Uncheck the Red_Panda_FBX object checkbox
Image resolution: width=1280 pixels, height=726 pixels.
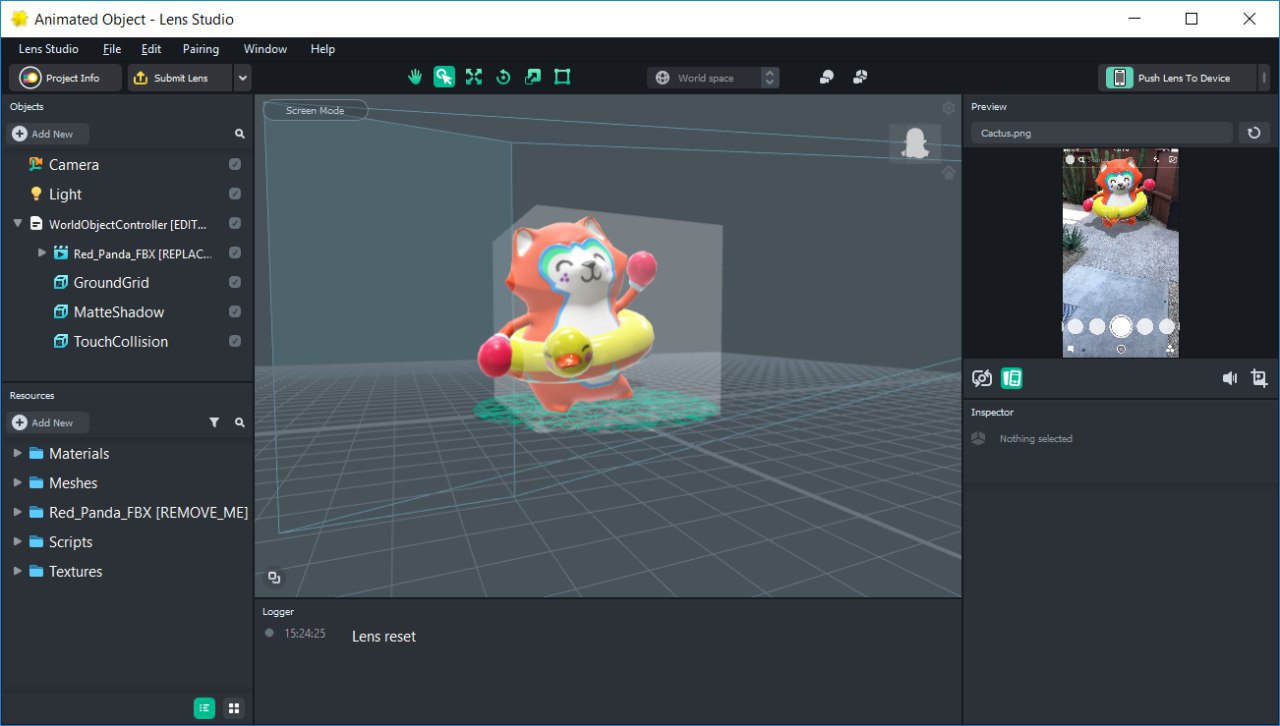tap(235, 253)
